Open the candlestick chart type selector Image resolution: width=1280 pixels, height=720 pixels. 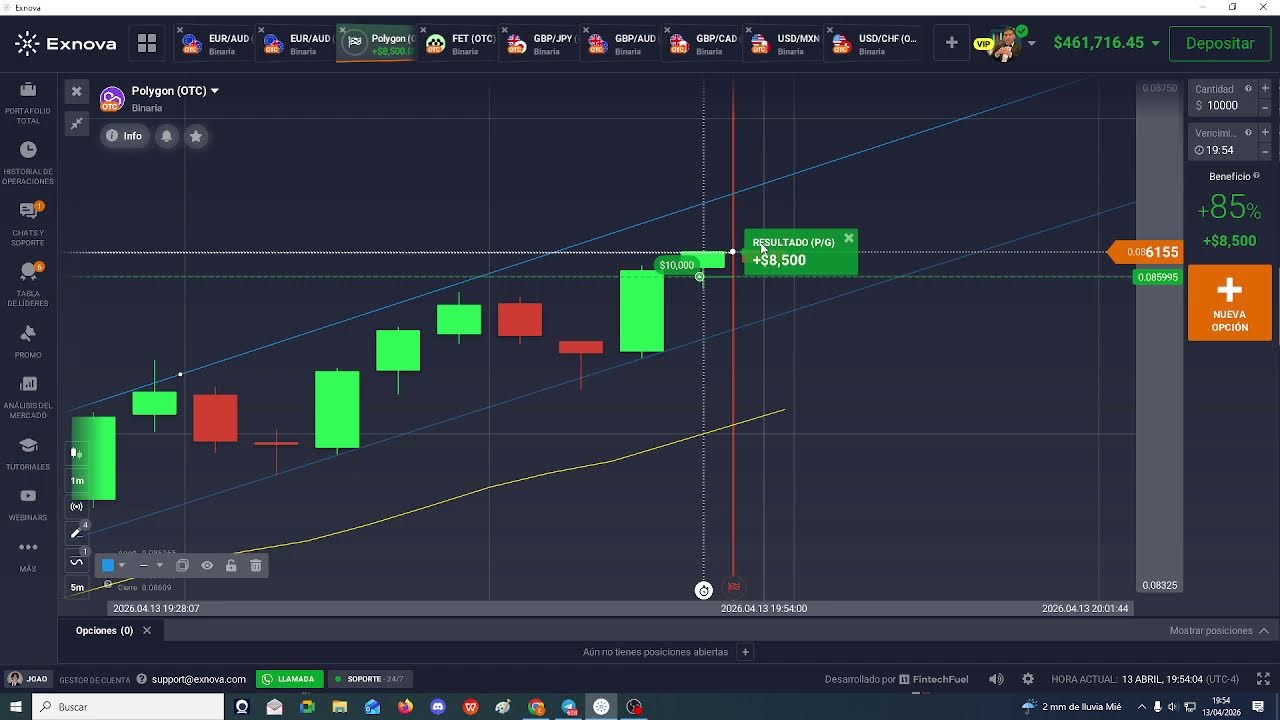pos(76,453)
